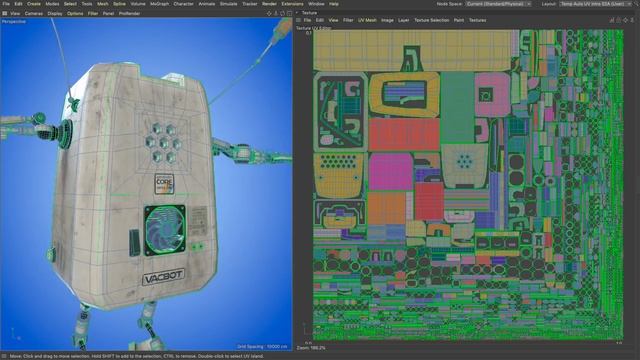
Task: Open the Volume menu
Action: tap(138, 4)
